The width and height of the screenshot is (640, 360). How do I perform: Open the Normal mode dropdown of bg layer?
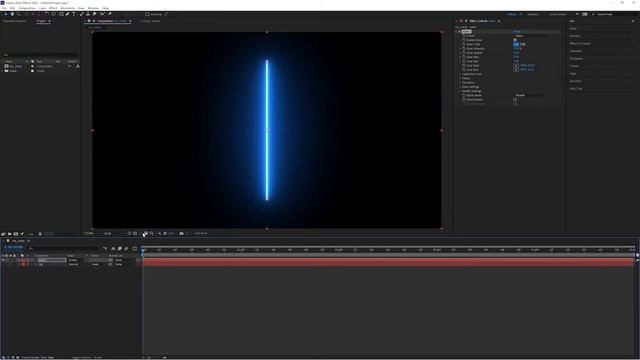[77, 264]
